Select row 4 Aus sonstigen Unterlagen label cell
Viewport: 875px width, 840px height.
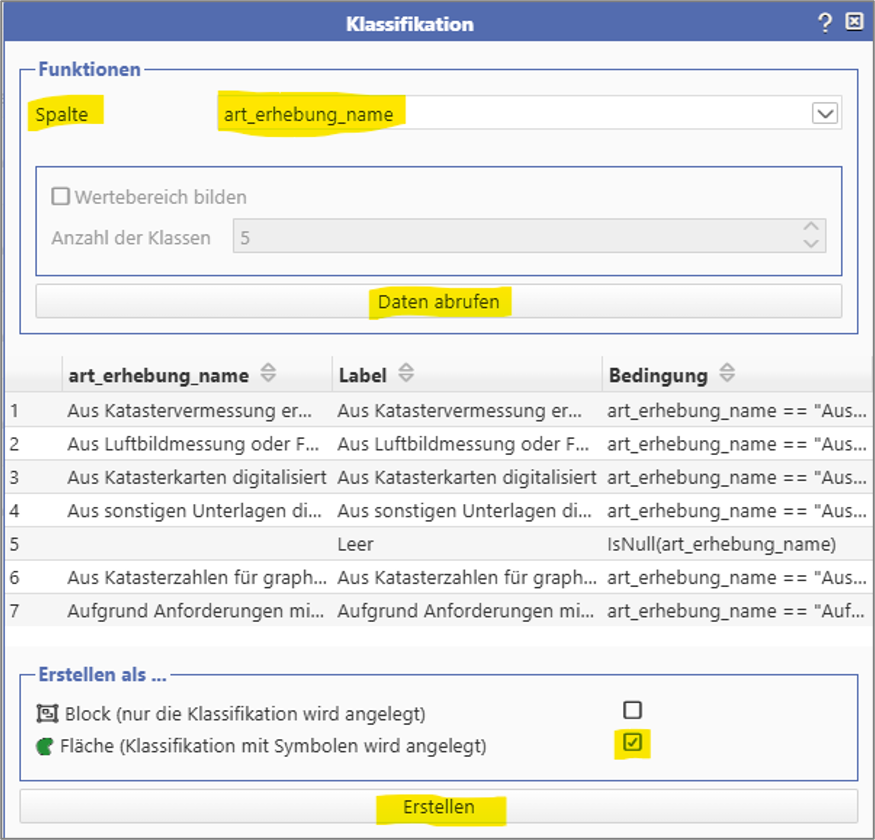[x=467, y=511]
